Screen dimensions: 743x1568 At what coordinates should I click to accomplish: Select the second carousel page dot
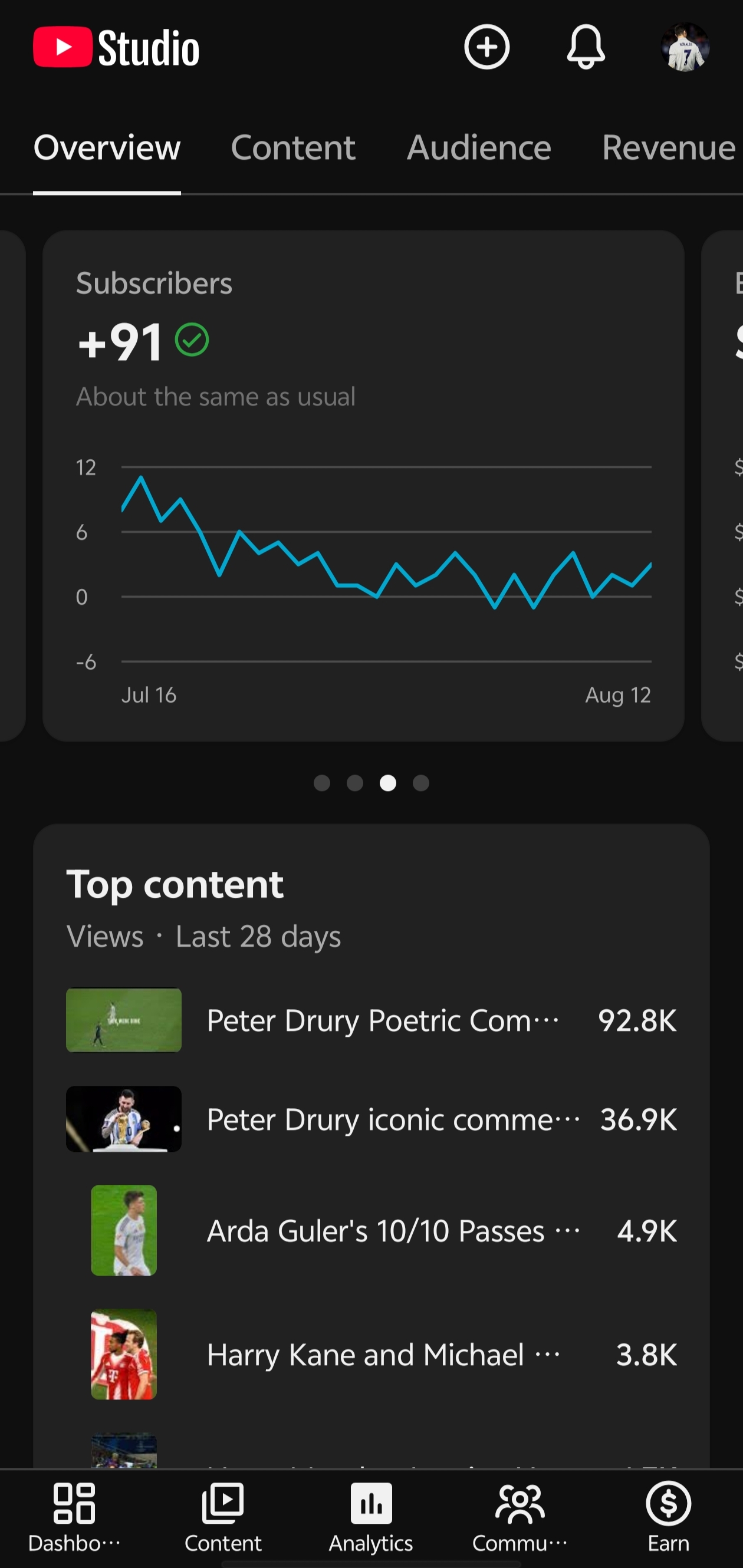pos(355,783)
